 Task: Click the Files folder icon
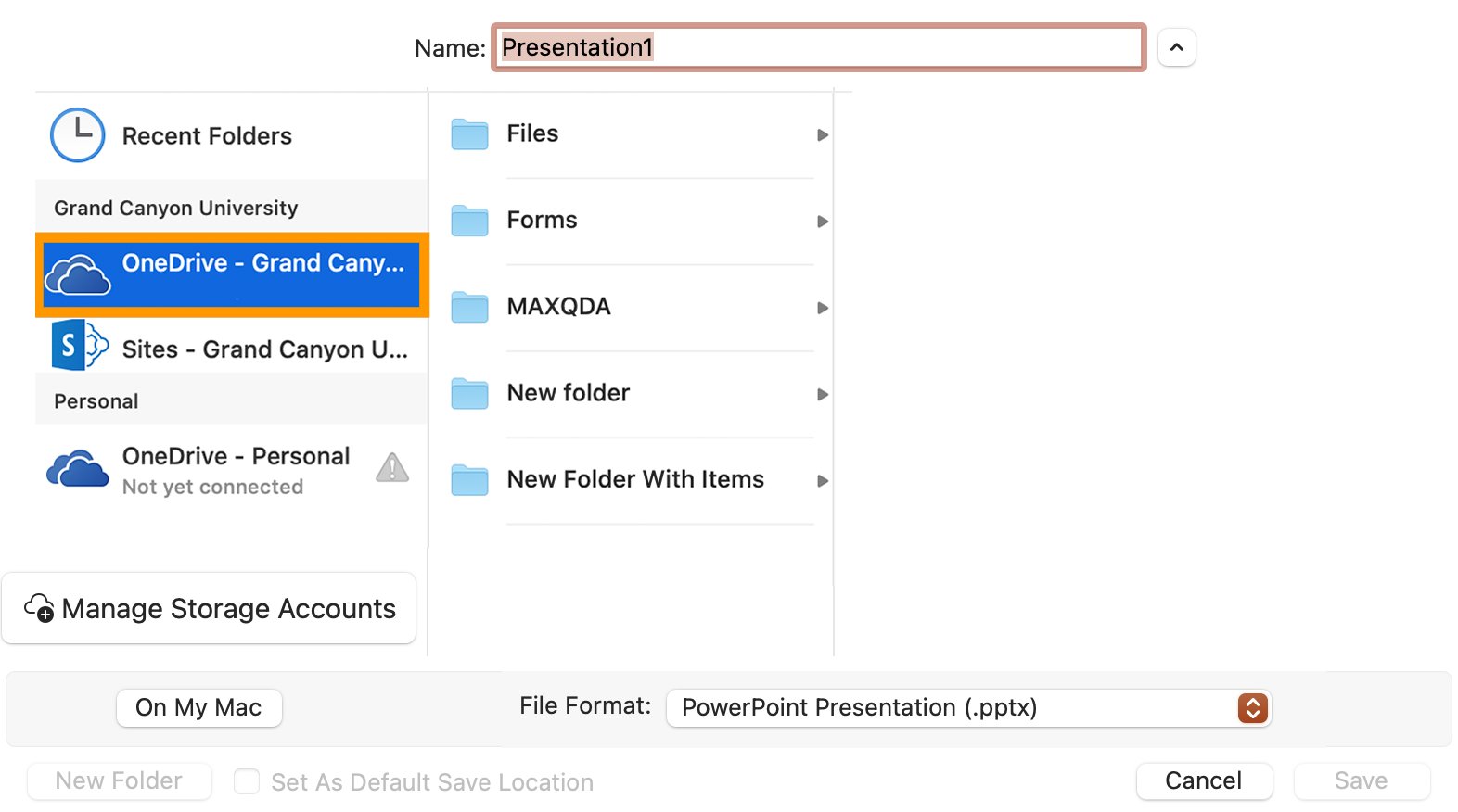point(469,134)
